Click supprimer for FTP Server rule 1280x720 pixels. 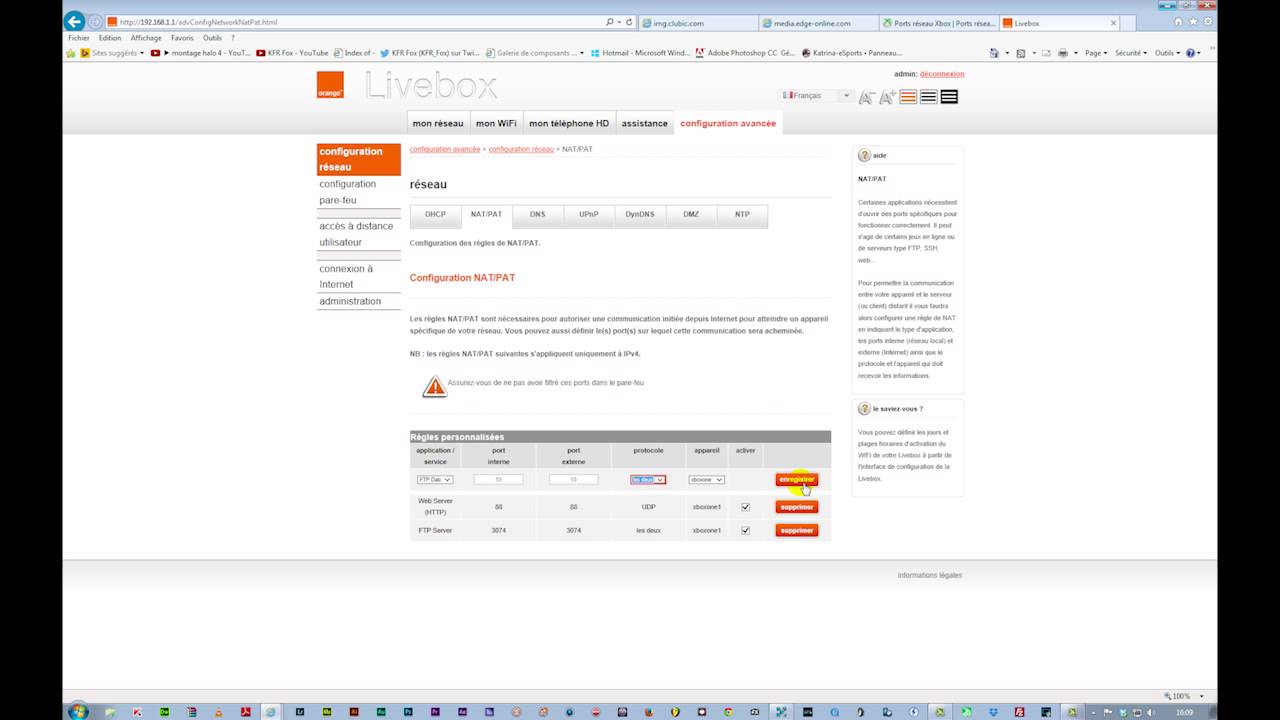coord(797,531)
